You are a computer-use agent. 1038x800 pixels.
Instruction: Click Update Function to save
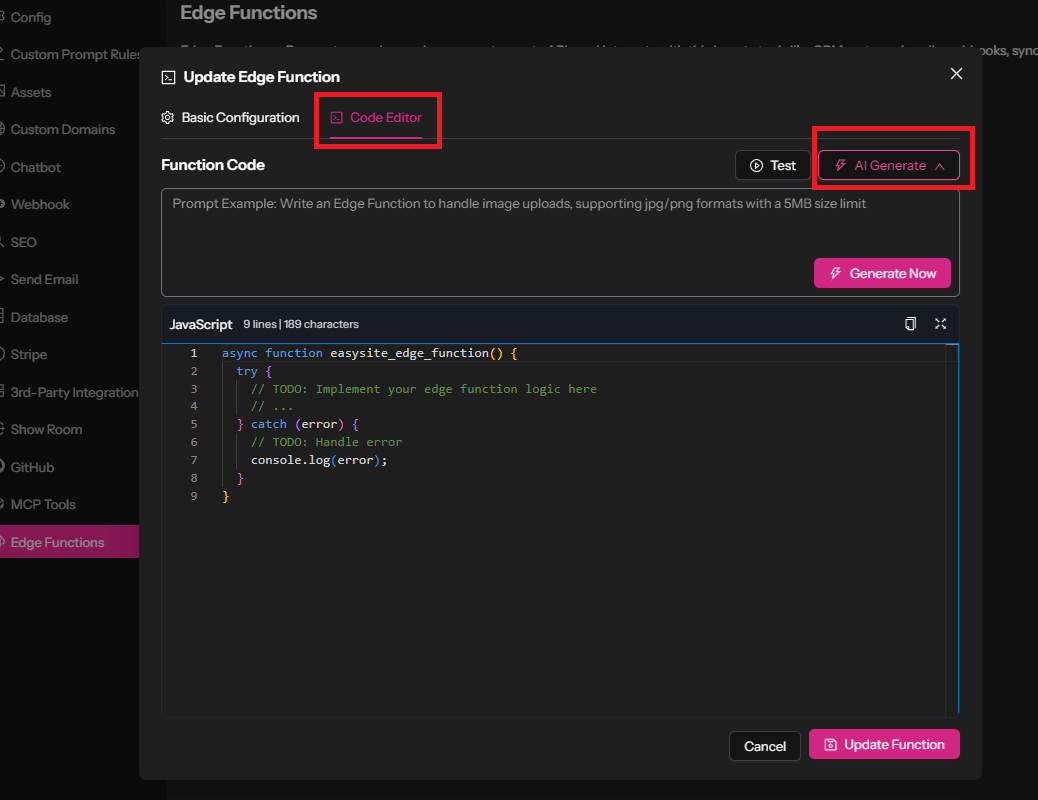click(884, 745)
